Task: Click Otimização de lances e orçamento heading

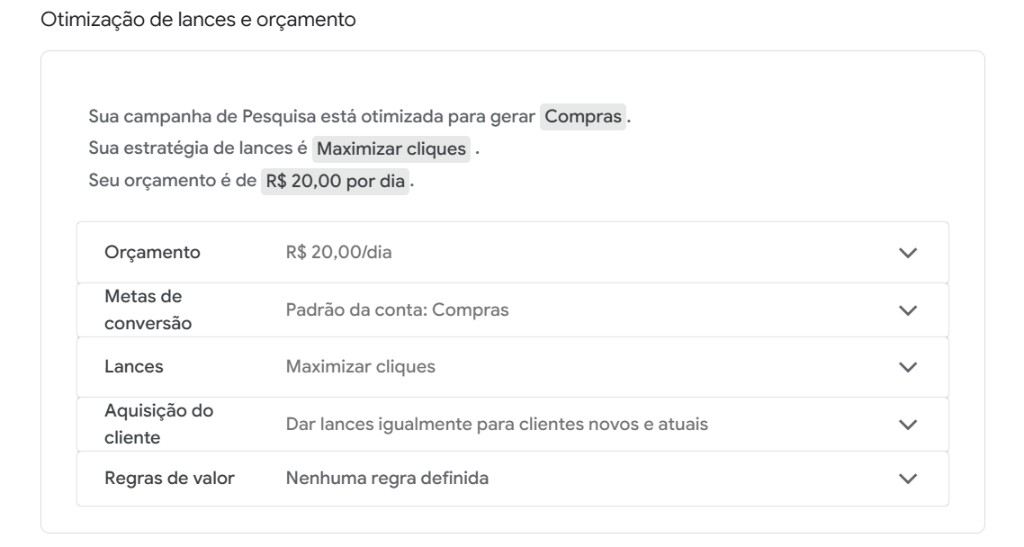Action: coord(198,20)
